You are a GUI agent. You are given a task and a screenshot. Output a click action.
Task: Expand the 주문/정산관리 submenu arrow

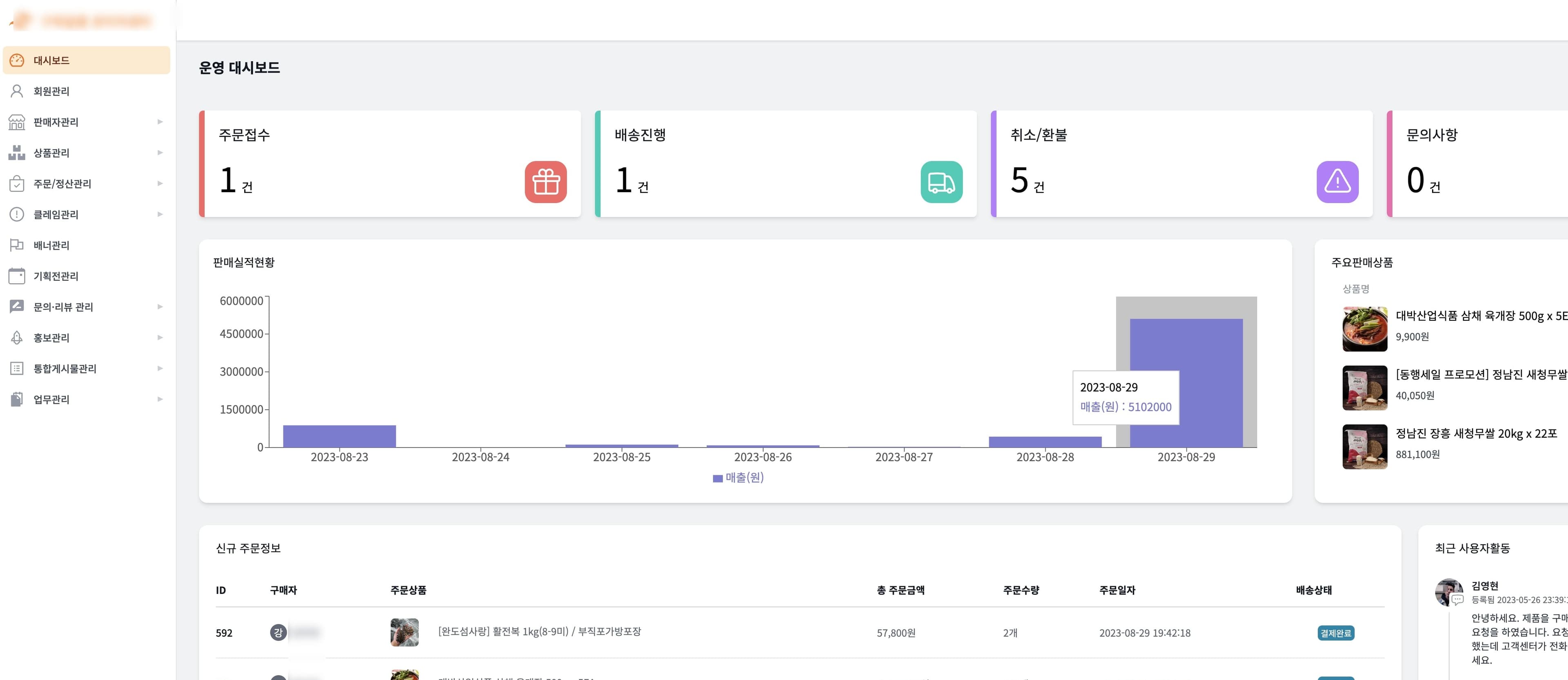160,184
